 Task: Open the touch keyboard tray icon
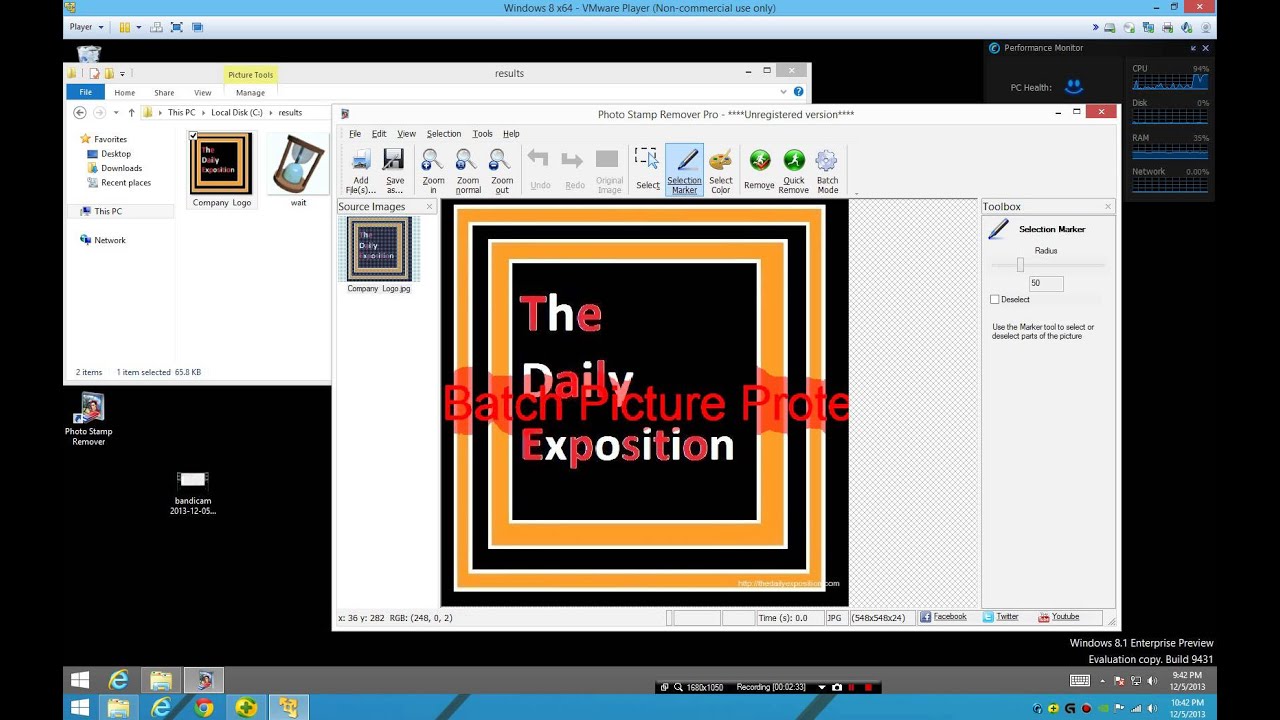pos(1079,681)
